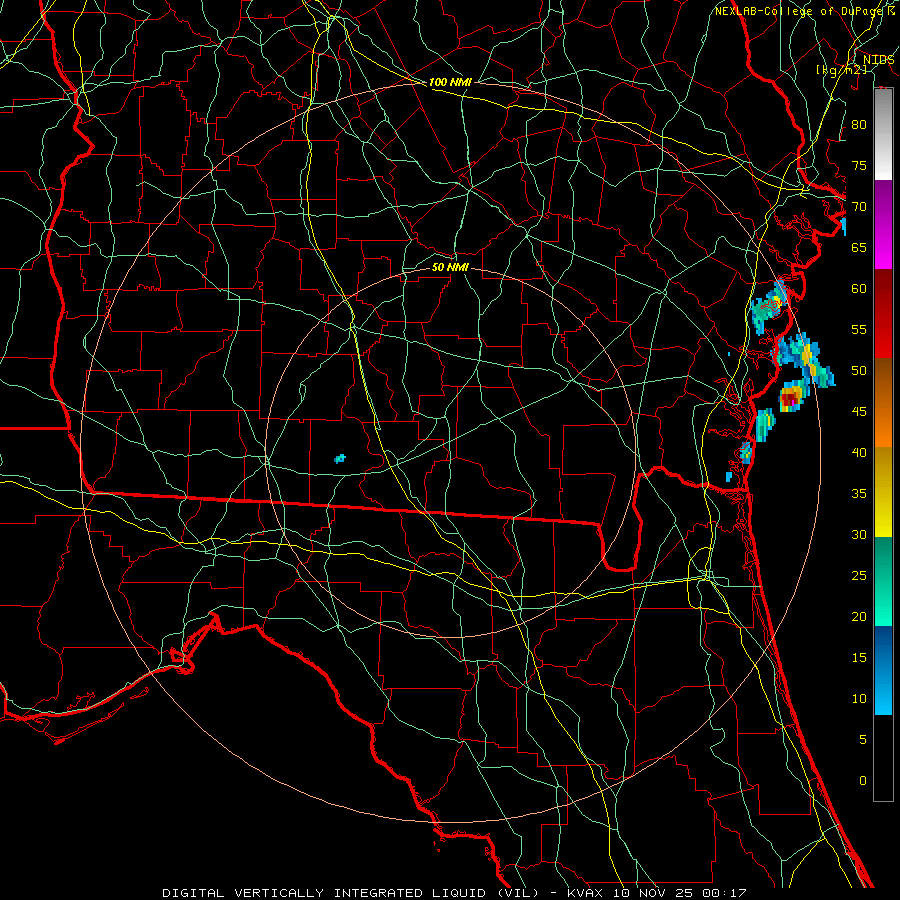Click the intense red-magenta storm cell core offshore
Screen dimensions: 900x900
click(790, 398)
